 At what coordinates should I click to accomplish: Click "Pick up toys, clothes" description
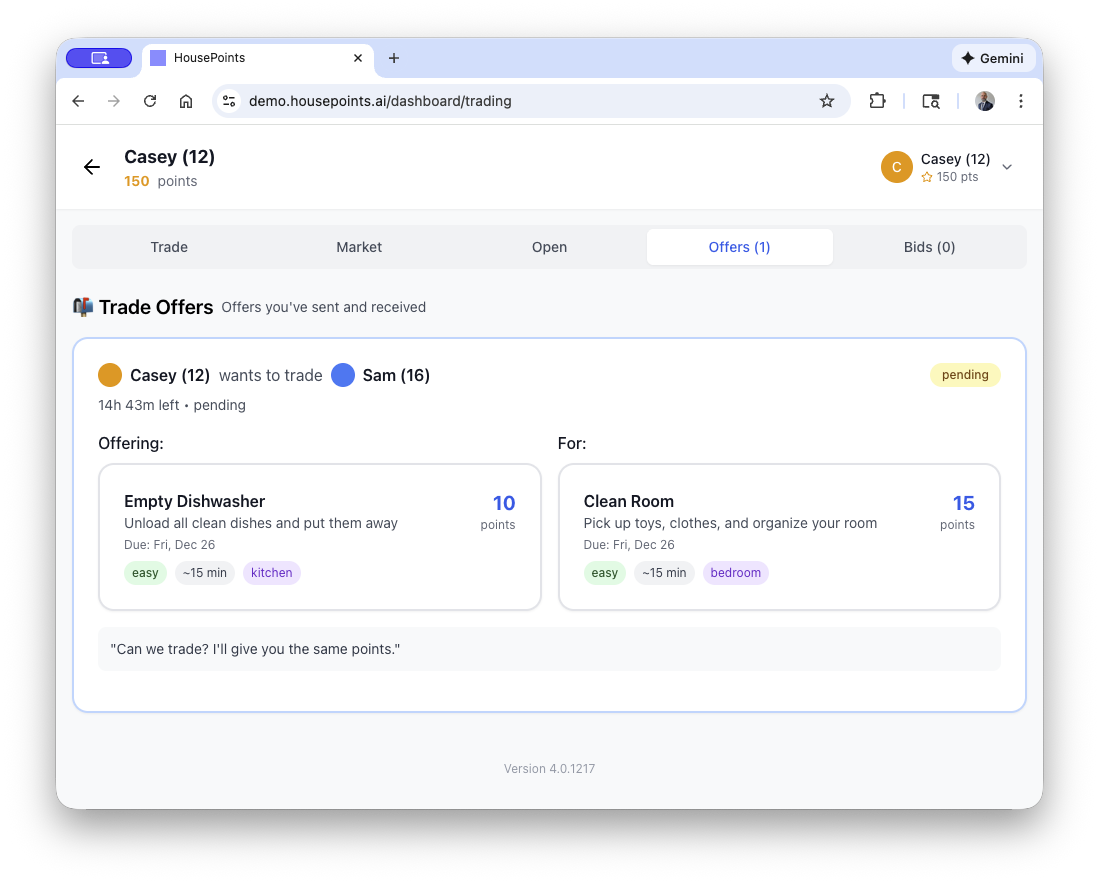730,523
